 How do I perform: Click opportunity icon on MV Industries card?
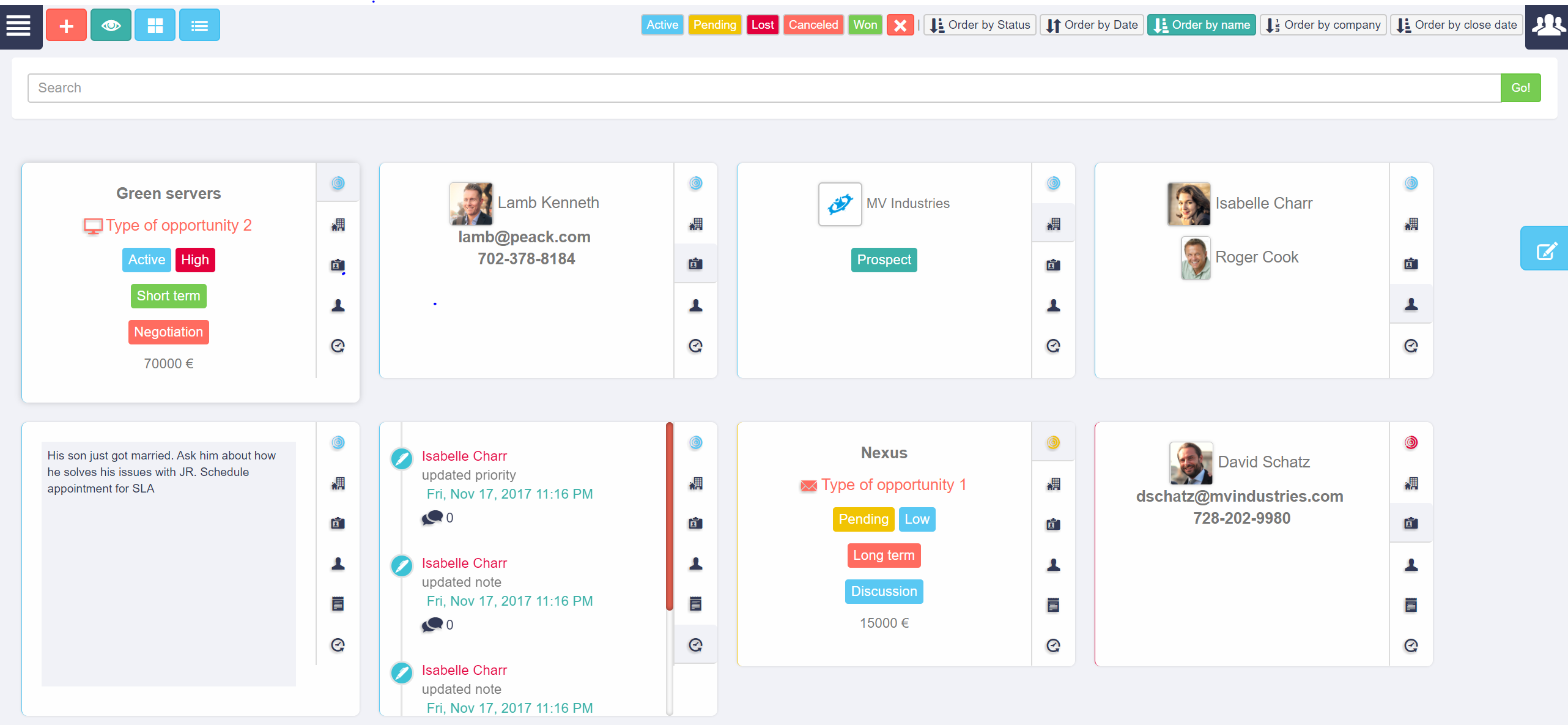coord(1054,183)
